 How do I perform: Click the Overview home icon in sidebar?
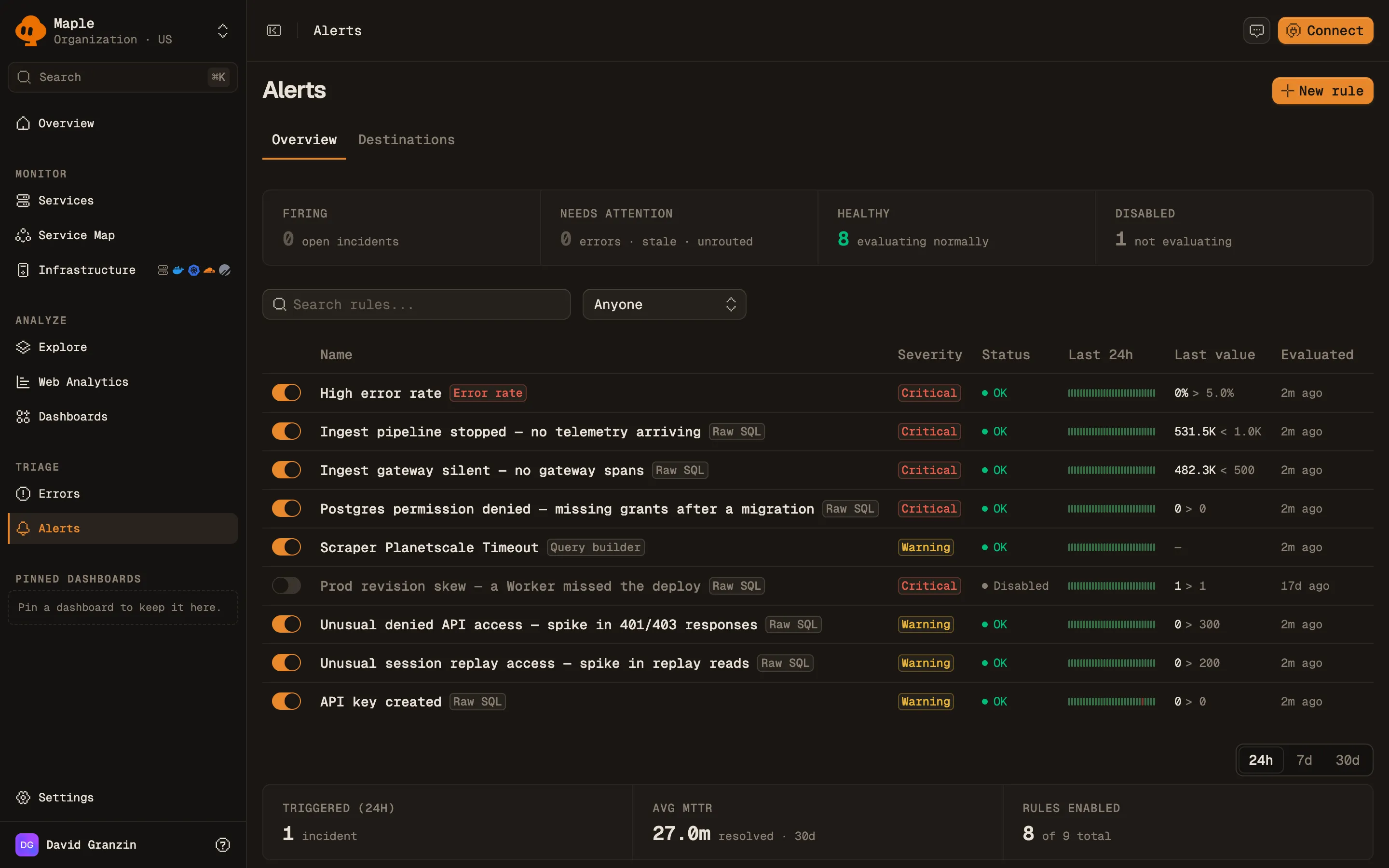[x=23, y=123]
